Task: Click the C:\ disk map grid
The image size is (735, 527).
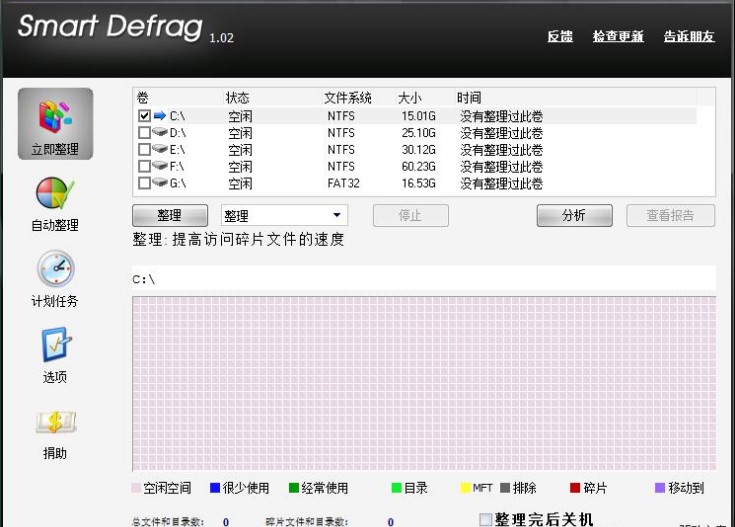Action: click(423, 382)
